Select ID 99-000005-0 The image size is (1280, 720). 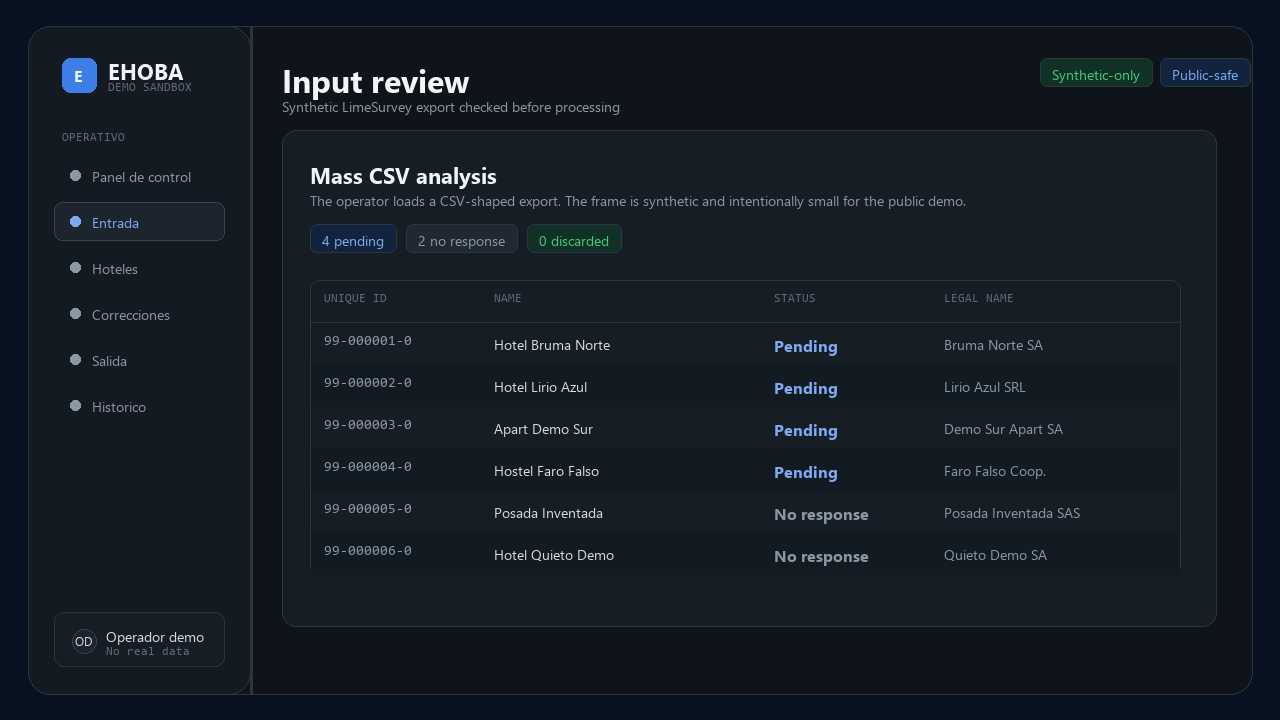[368, 509]
